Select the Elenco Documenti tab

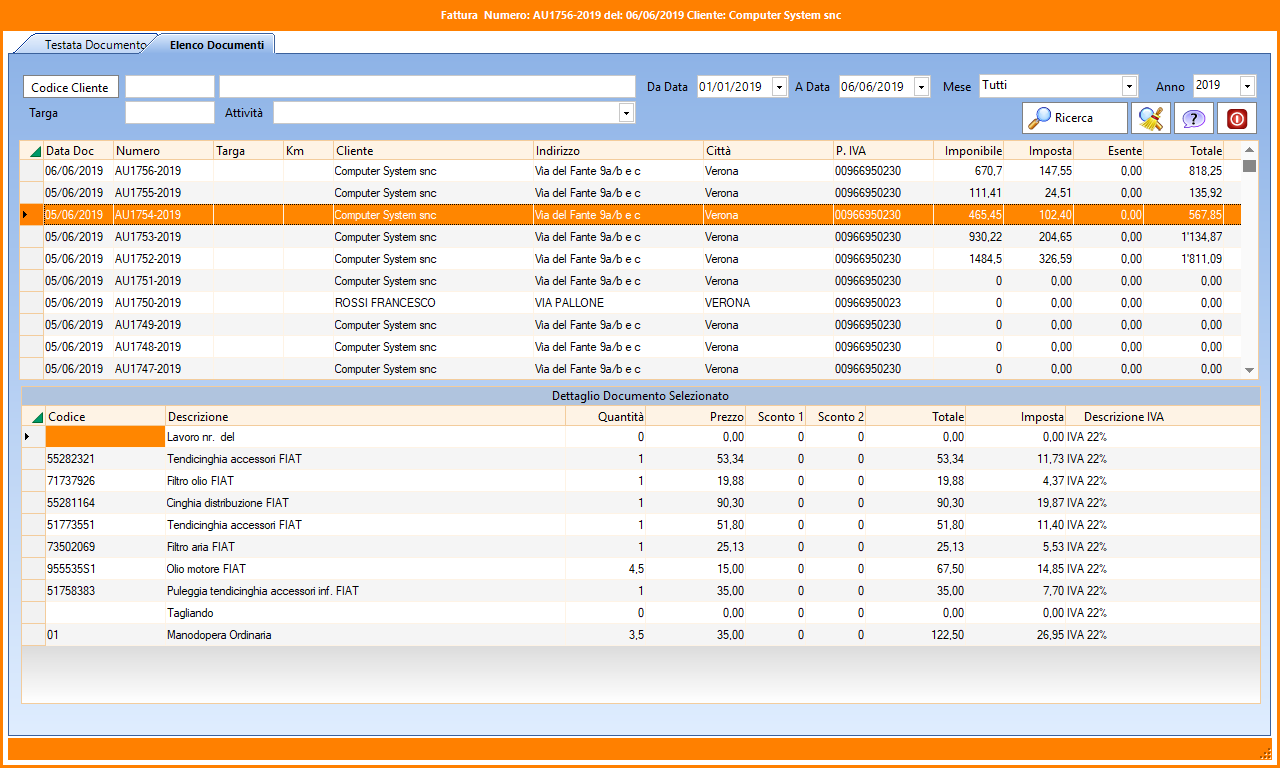click(x=216, y=45)
